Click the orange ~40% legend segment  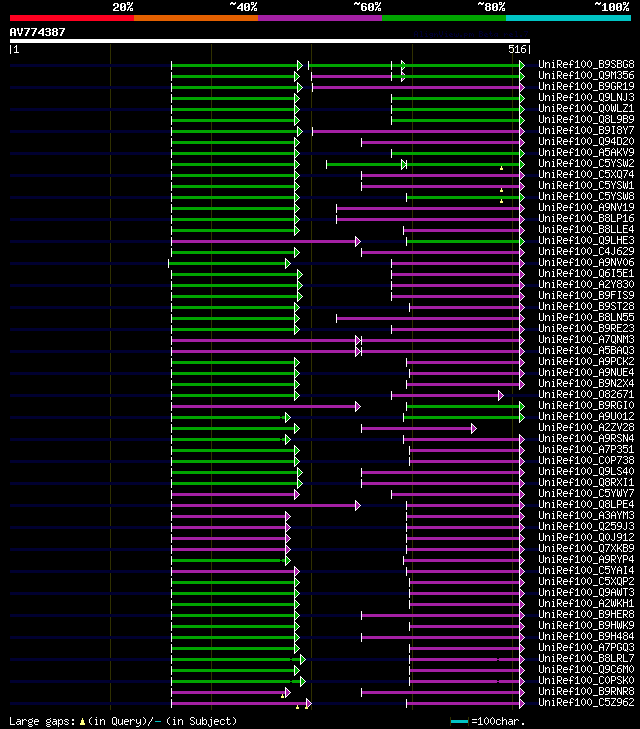tap(196, 18)
